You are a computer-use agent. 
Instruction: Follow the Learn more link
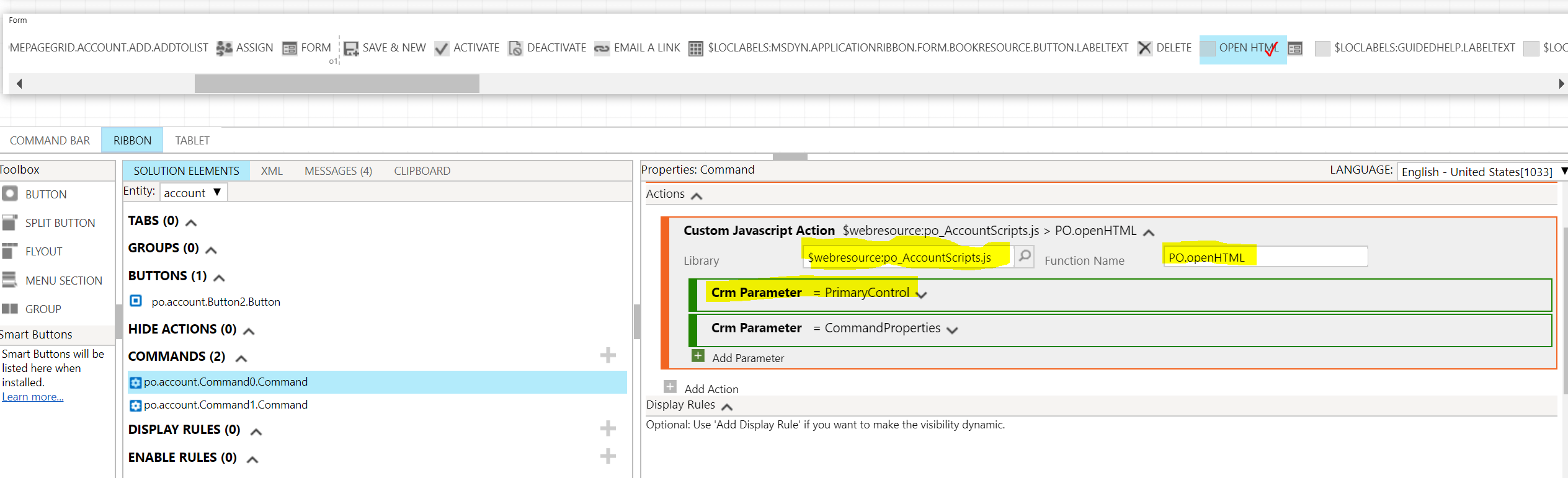pos(32,397)
